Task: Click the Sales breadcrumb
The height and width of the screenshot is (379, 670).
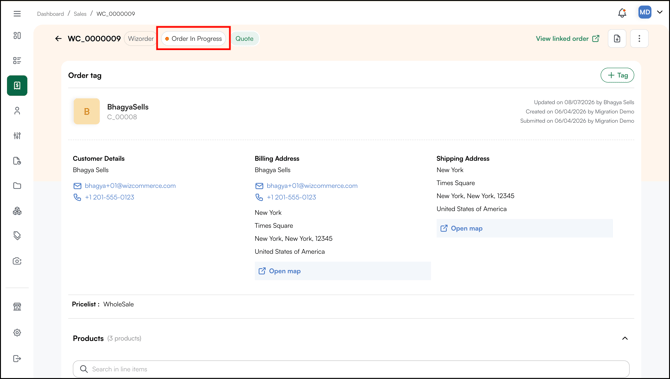Action: (x=80, y=14)
